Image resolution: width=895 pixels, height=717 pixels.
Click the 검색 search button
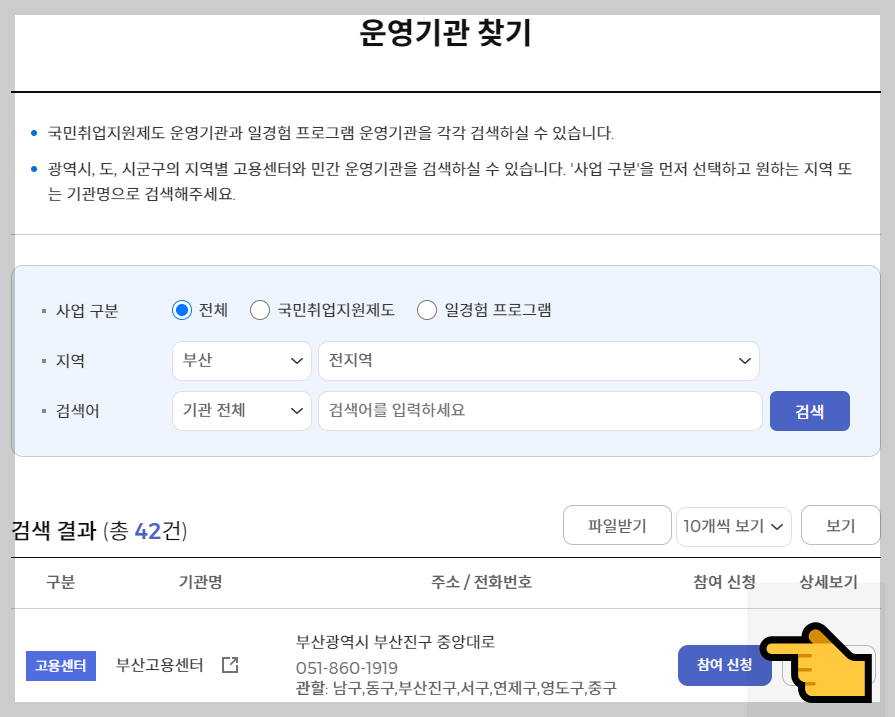click(810, 411)
